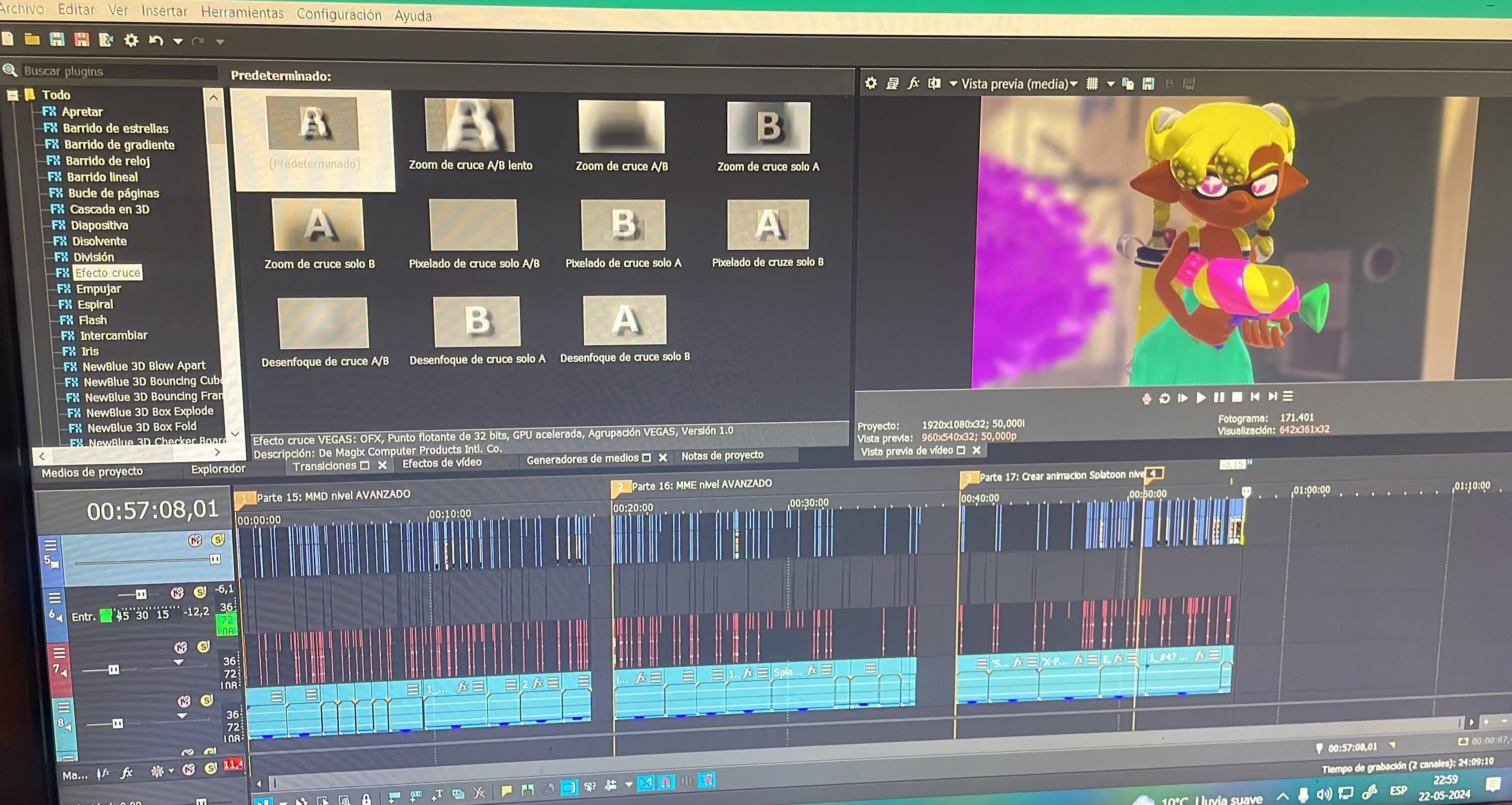Collapse the Todo folder in the plugin tree

coord(12,95)
